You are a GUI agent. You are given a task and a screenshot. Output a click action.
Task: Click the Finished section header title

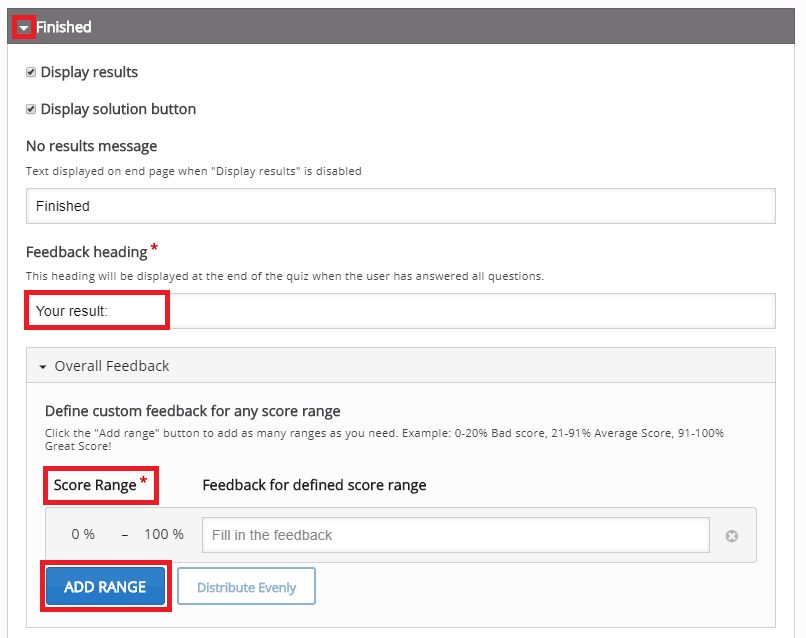click(x=64, y=27)
